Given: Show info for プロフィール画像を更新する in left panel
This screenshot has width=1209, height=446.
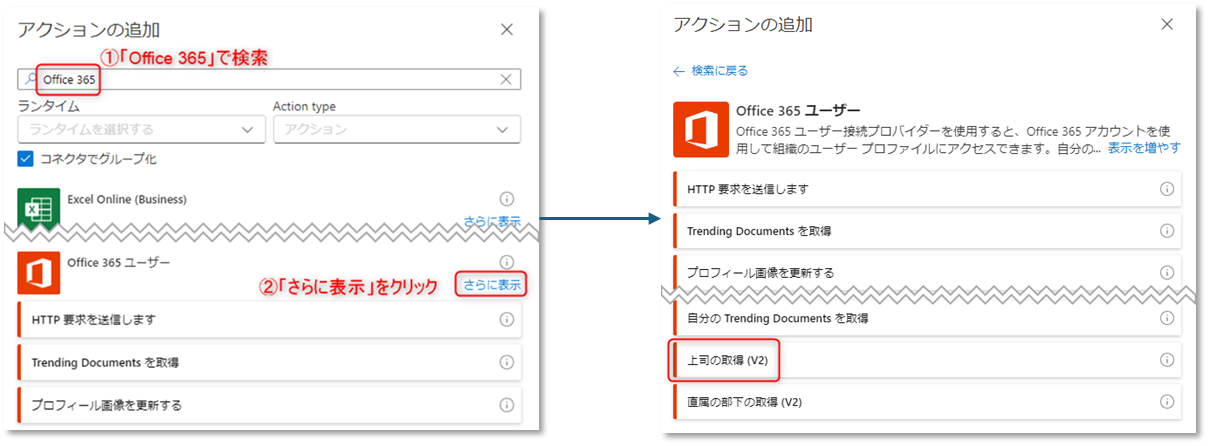Looking at the screenshot, I should [506, 405].
